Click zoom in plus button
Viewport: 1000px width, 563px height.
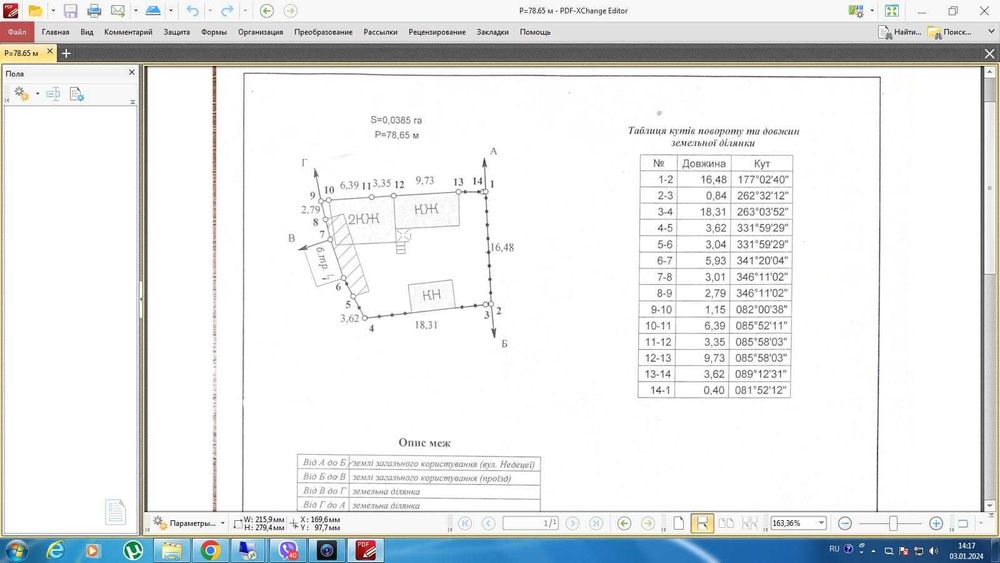pyautogui.click(x=936, y=523)
